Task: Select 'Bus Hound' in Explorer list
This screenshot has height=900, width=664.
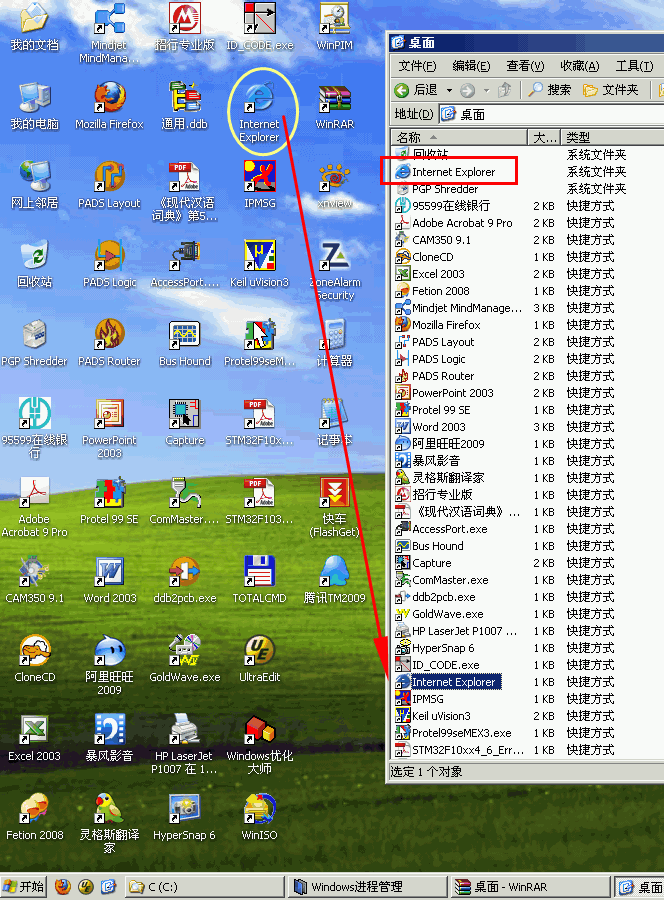Action: coord(437,546)
